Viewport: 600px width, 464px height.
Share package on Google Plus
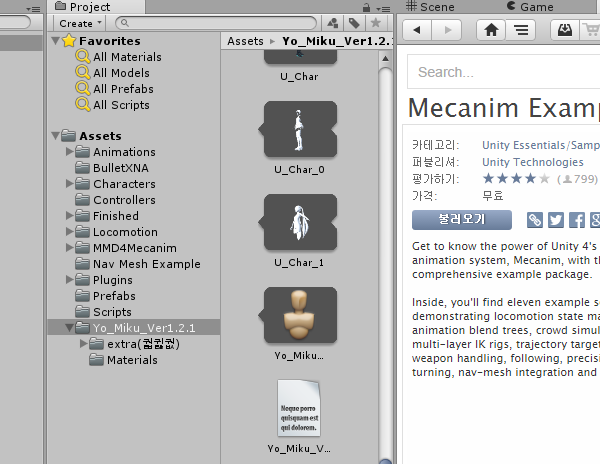(x=595, y=220)
